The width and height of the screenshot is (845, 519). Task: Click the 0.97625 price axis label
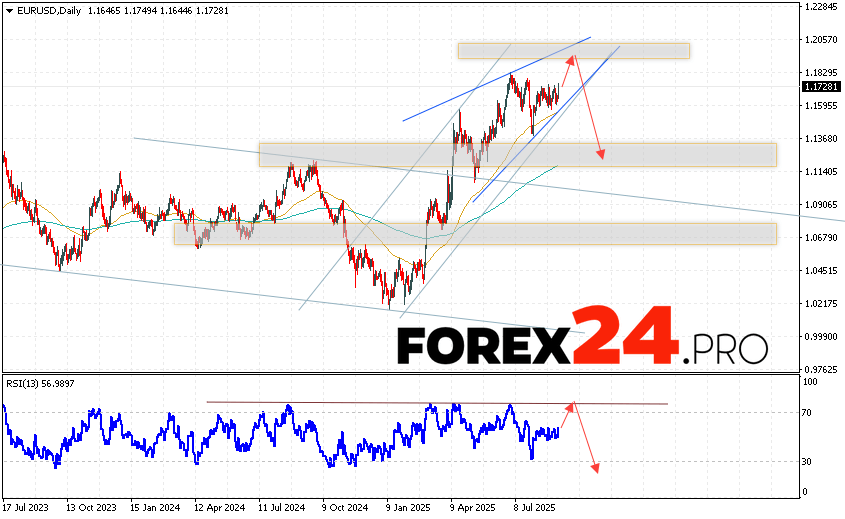820,368
